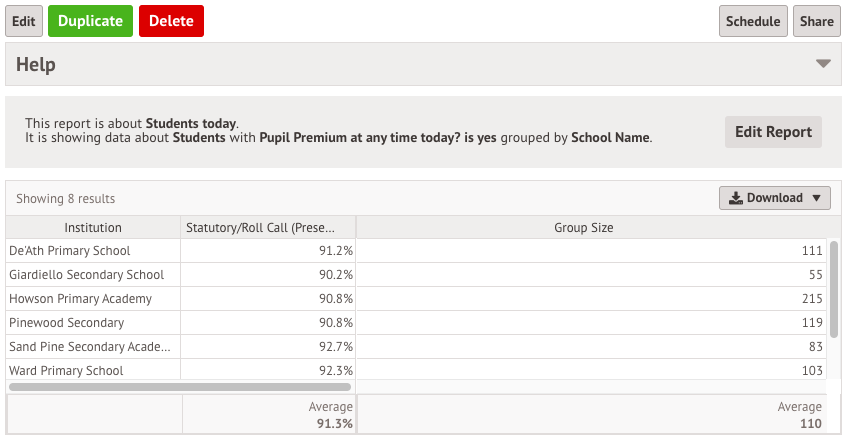Viewport: 850px width, 439px height.
Task: Delete the report with the red button
Action: coord(171,21)
